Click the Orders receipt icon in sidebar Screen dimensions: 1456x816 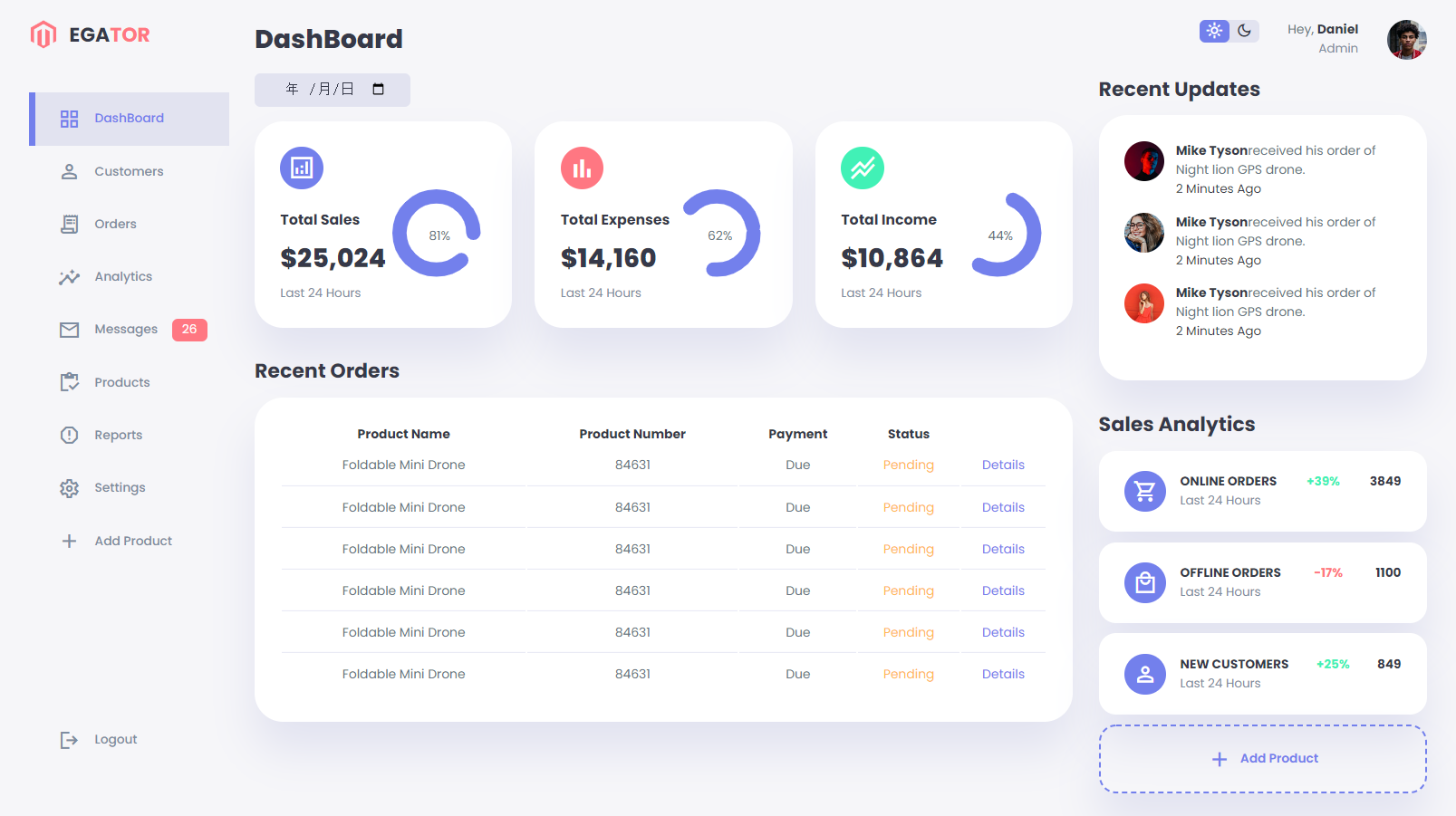(69, 224)
